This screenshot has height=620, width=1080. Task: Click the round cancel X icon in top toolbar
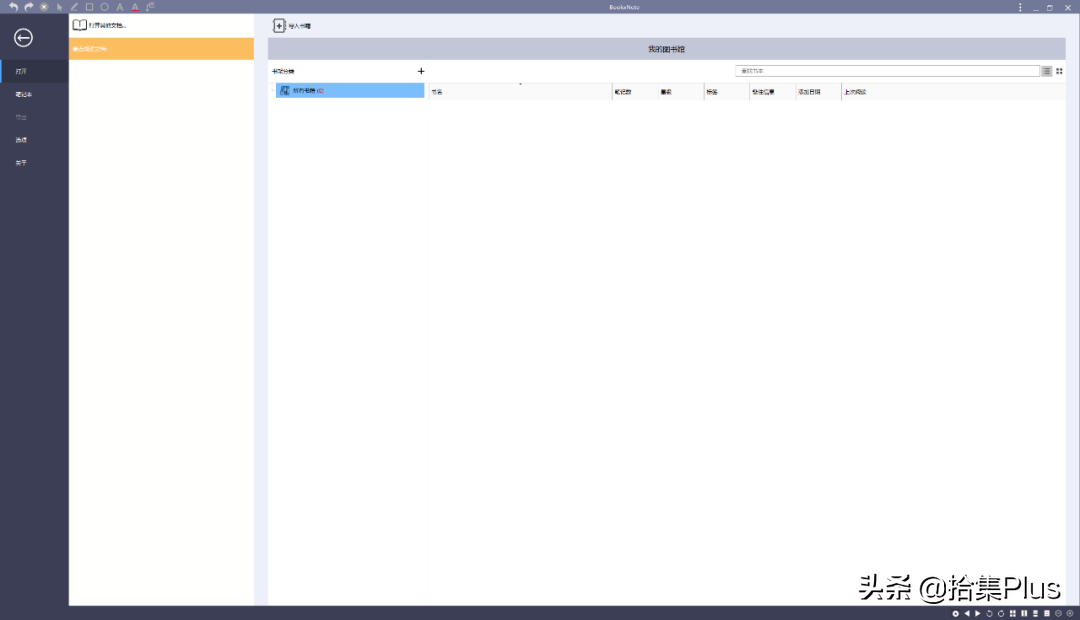click(44, 7)
